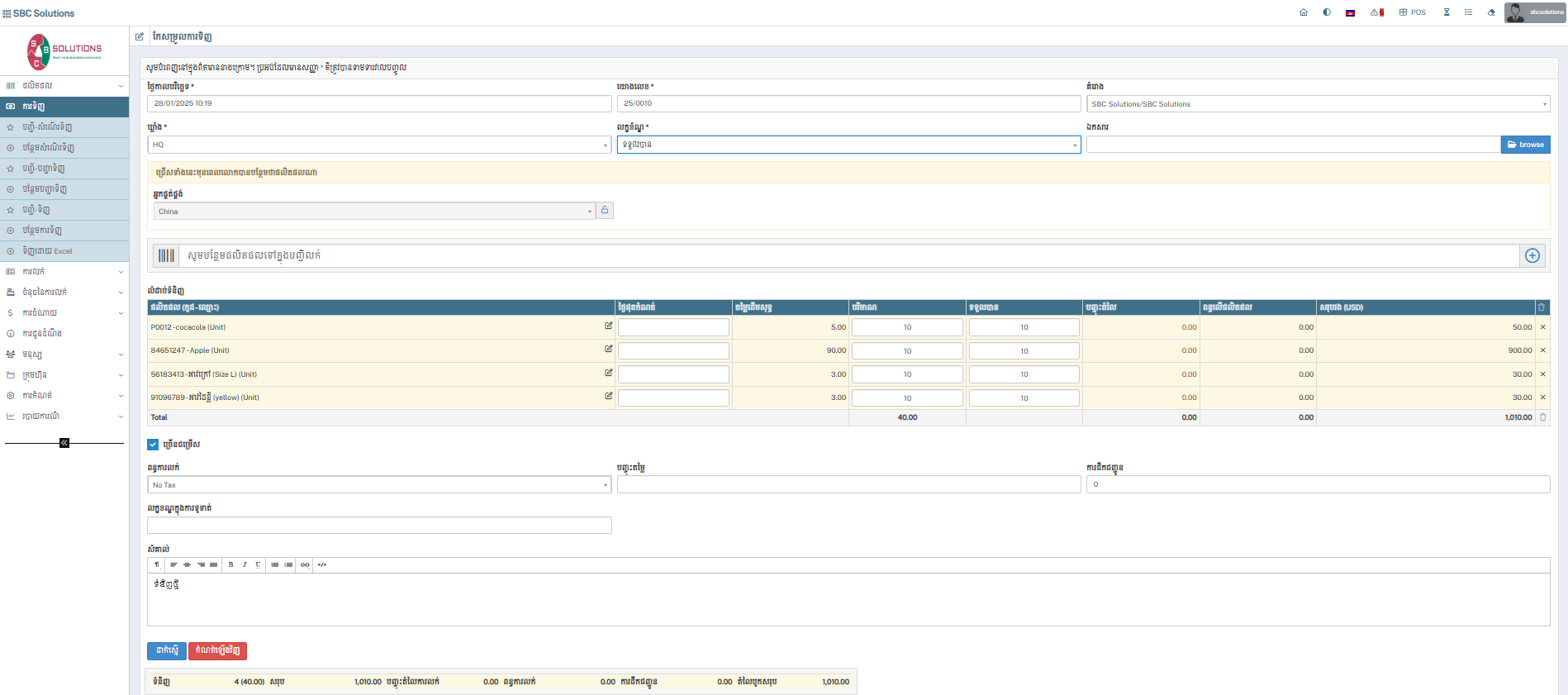
Task: Uncheck the checkbox above the tax field
Action: [x=153, y=445]
